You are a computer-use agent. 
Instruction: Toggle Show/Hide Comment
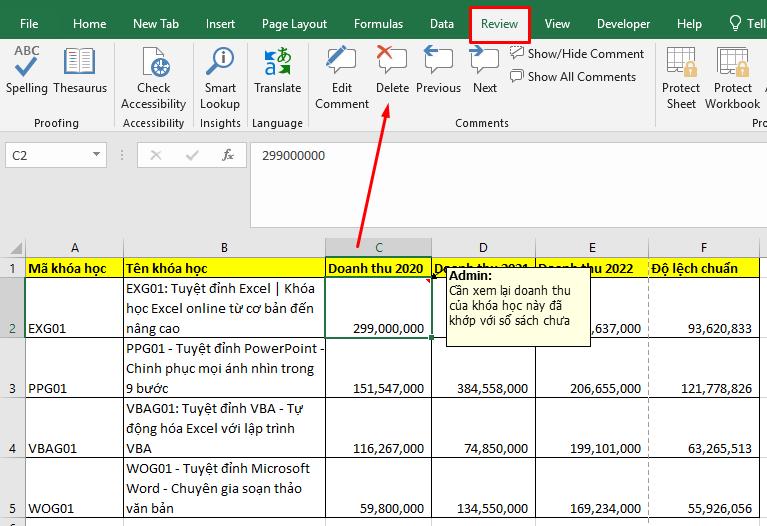tap(577, 54)
